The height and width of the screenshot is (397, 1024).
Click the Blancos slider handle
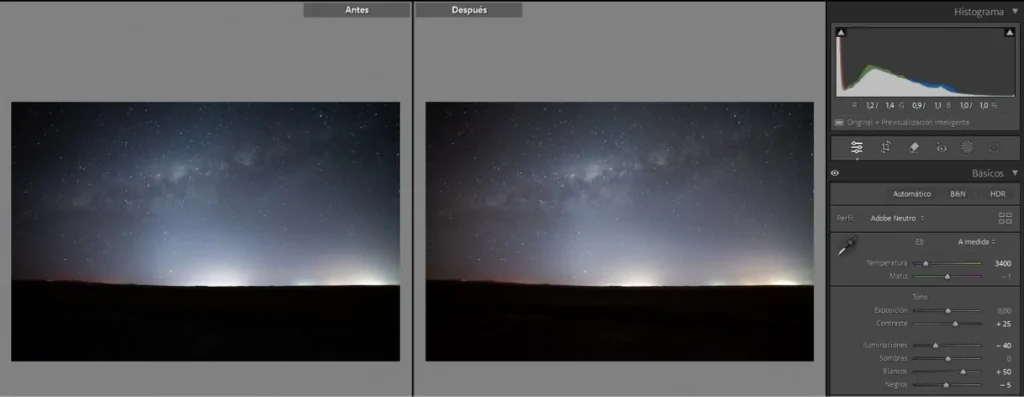pos(963,372)
